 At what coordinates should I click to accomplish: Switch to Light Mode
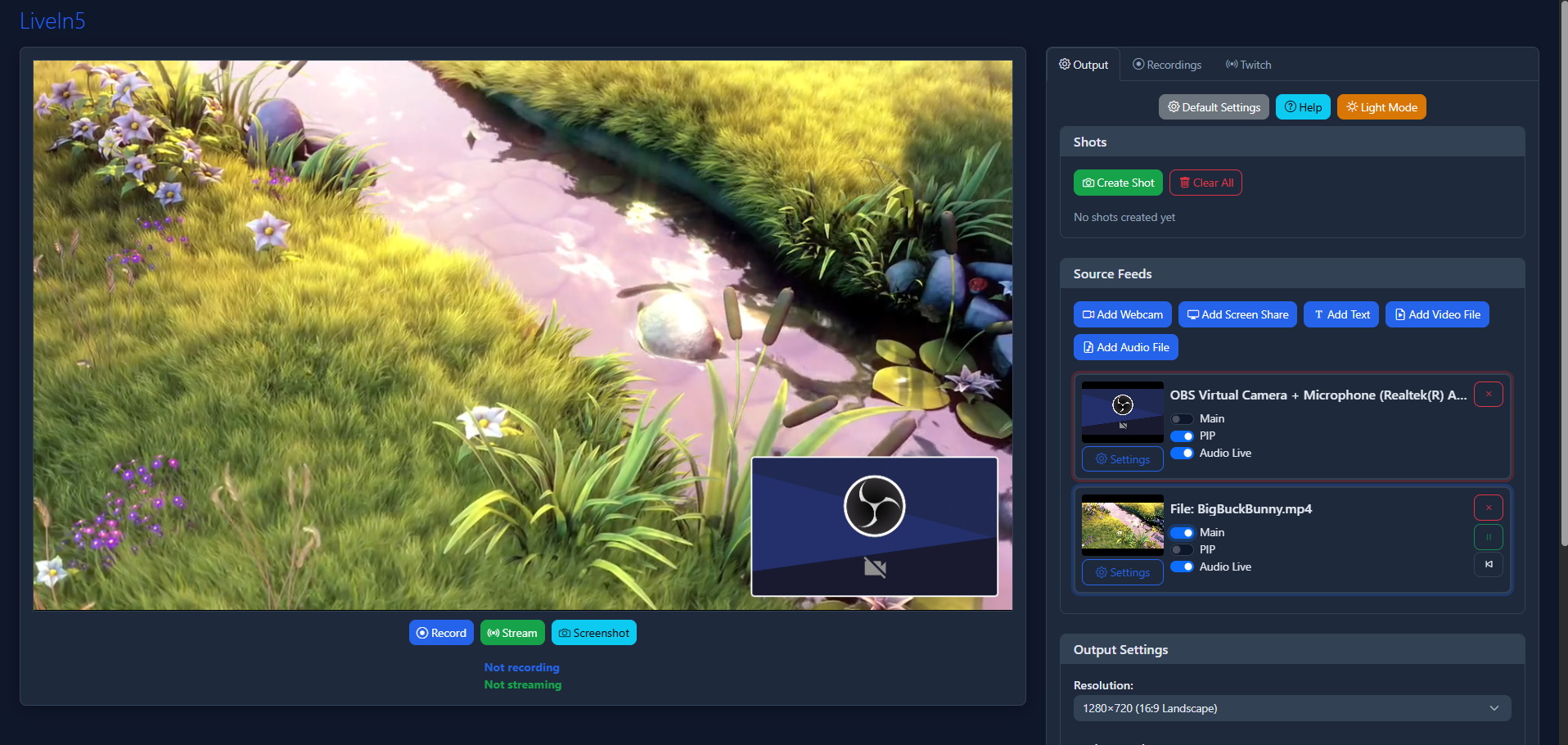pyautogui.click(x=1381, y=107)
